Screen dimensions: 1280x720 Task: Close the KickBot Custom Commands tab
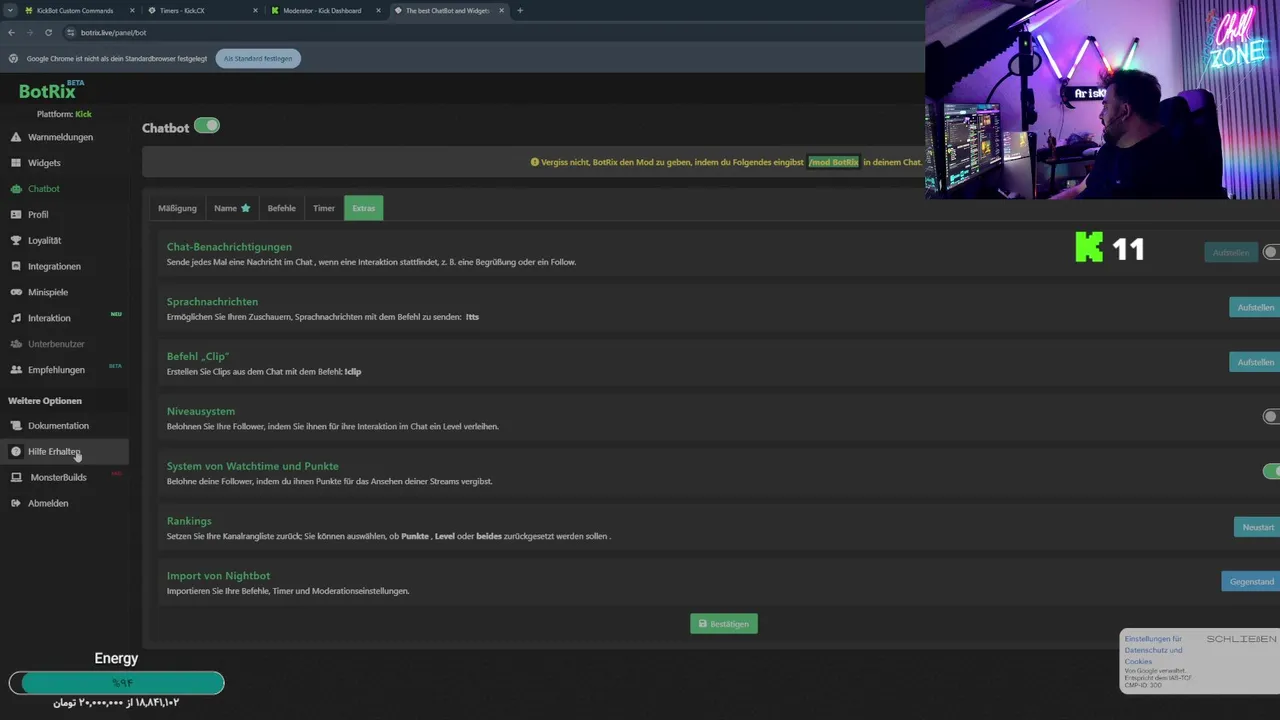132,11
